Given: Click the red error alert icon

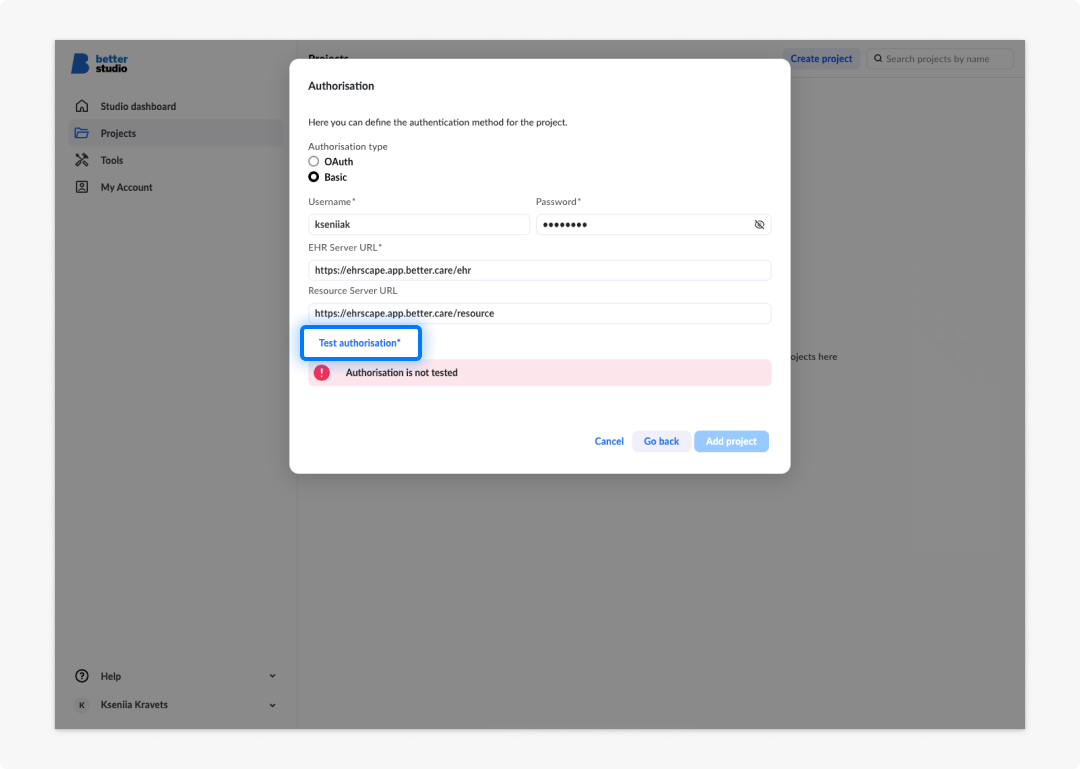Looking at the screenshot, I should click(322, 373).
